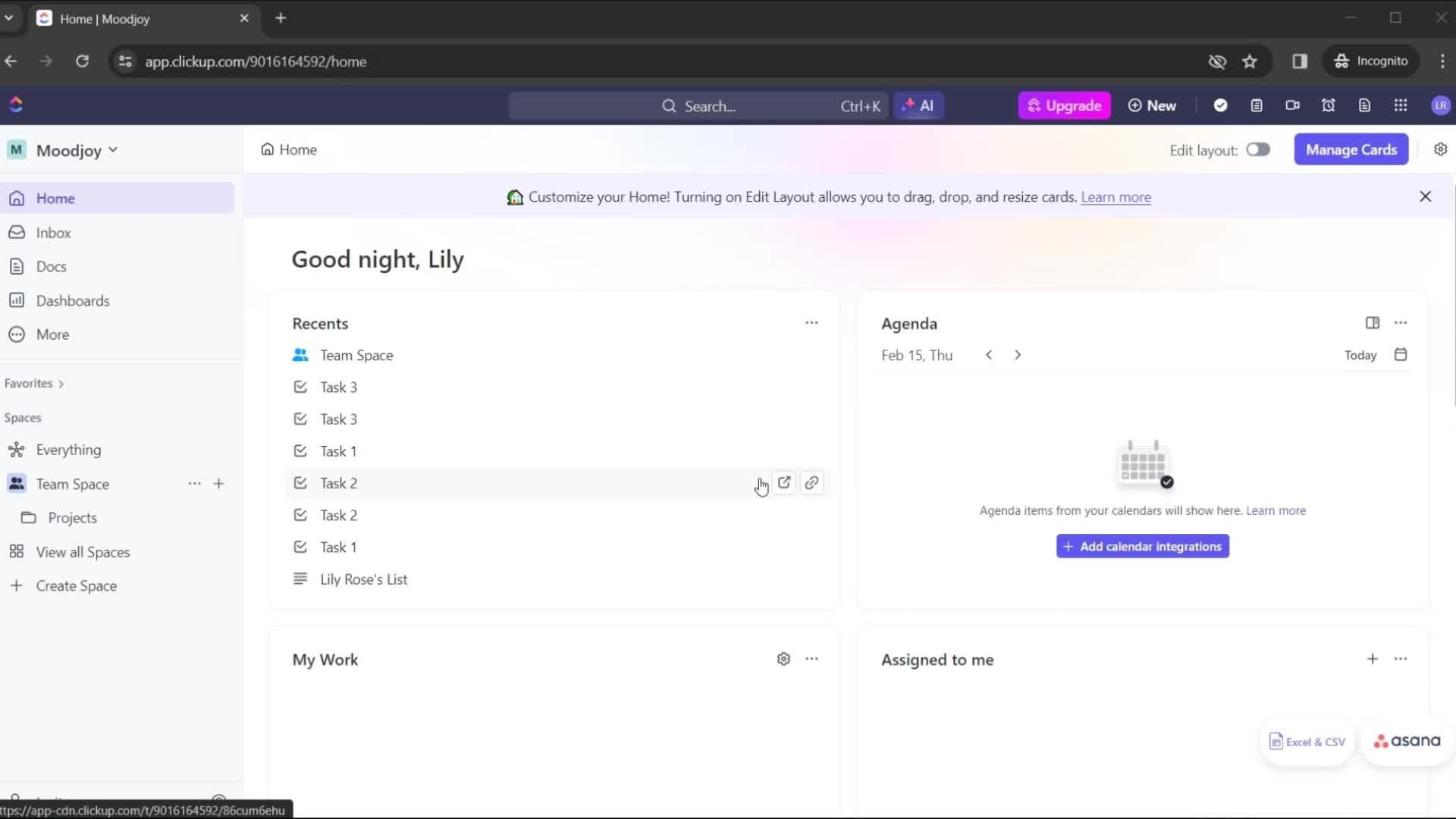Click the calendar date picker icon in Agenda
1456x819 pixels.
click(1400, 354)
